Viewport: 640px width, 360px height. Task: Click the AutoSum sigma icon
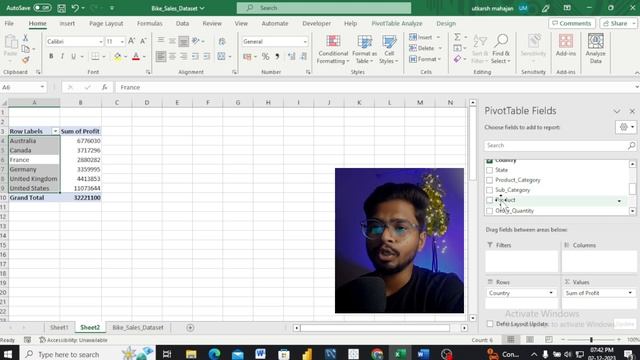[457, 37]
